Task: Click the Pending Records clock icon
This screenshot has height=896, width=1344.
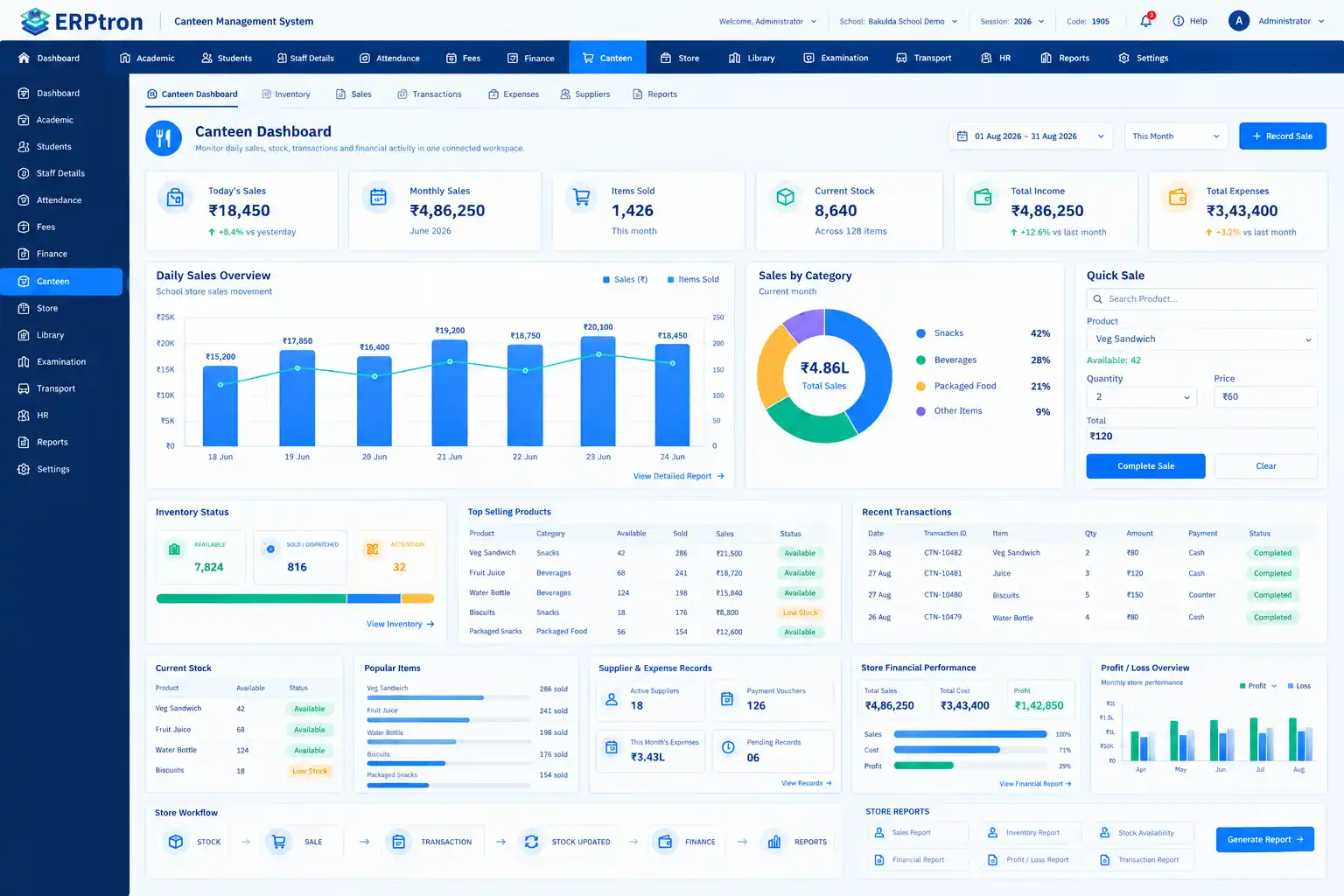Action: (x=728, y=747)
